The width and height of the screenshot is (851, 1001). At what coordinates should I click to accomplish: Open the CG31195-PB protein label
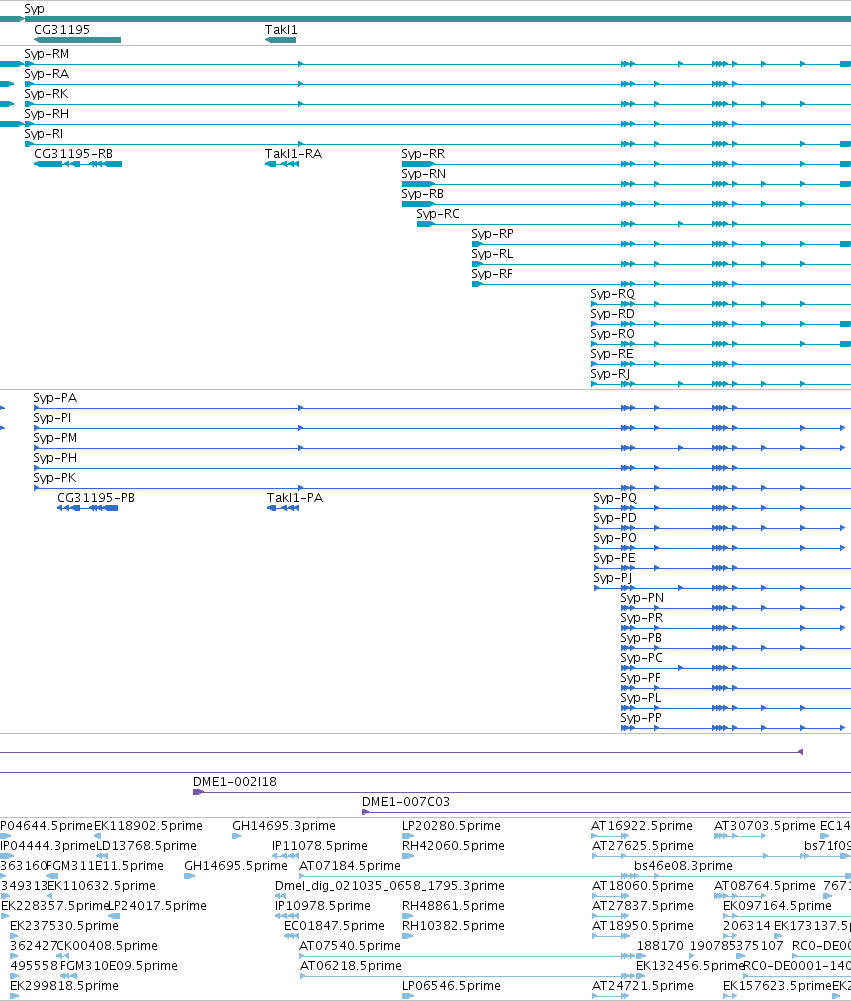click(96, 498)
